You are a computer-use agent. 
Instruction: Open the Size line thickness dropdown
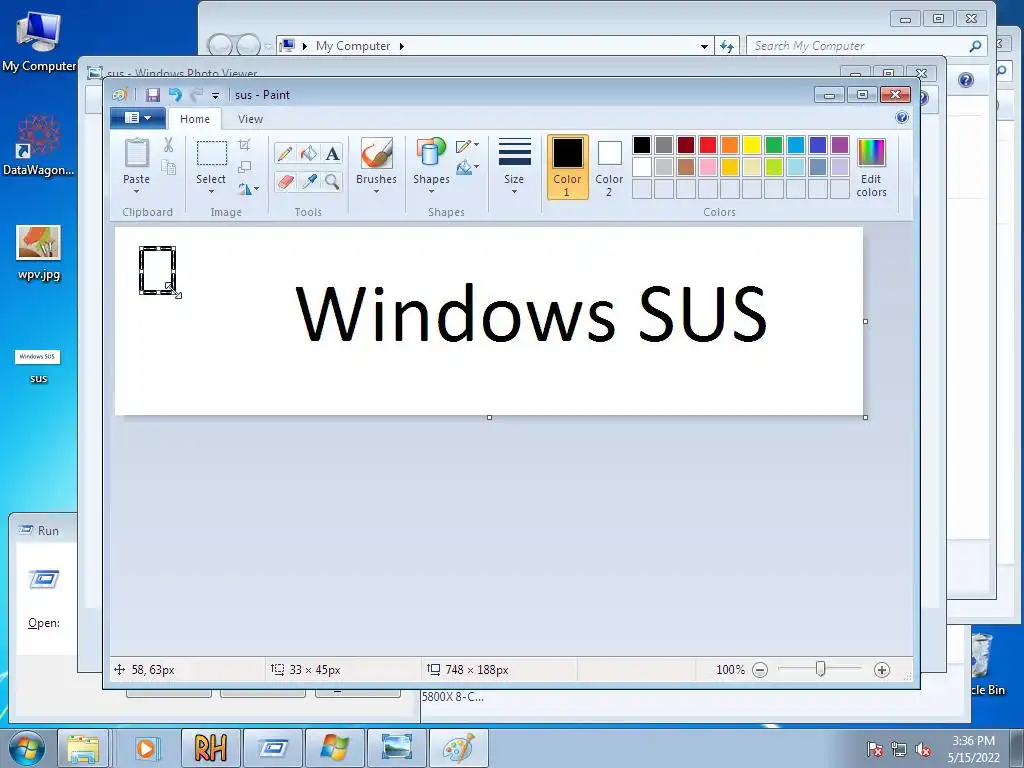(x=515, y=167)
